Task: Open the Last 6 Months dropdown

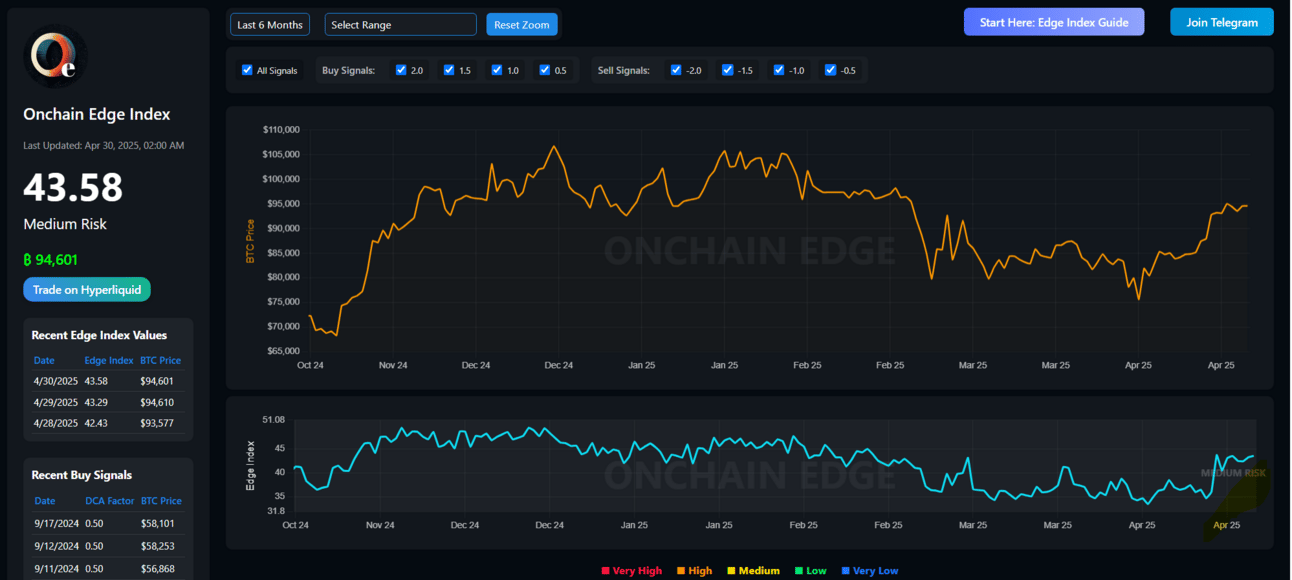Action: [270, 24]
